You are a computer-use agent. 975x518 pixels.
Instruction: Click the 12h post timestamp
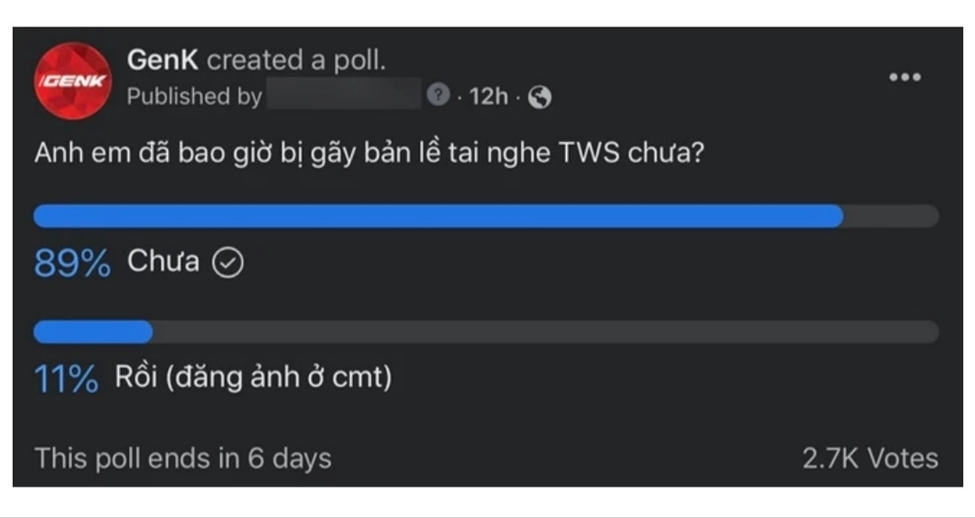[488, 97]
